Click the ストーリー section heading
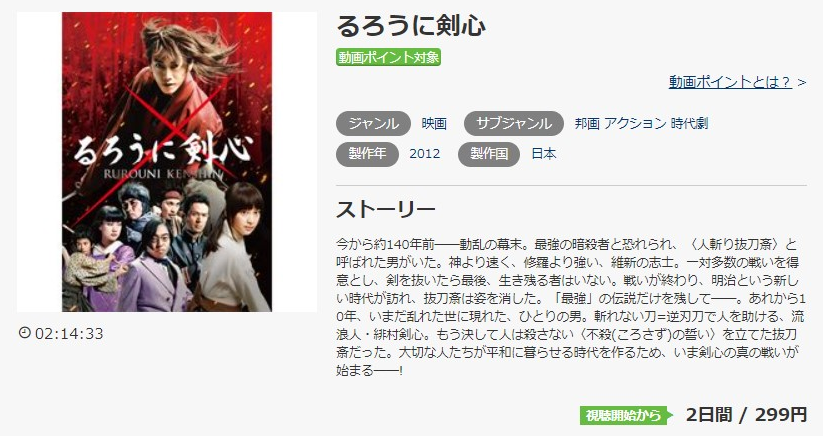The image size is (823, 436). tap(386, 210)
